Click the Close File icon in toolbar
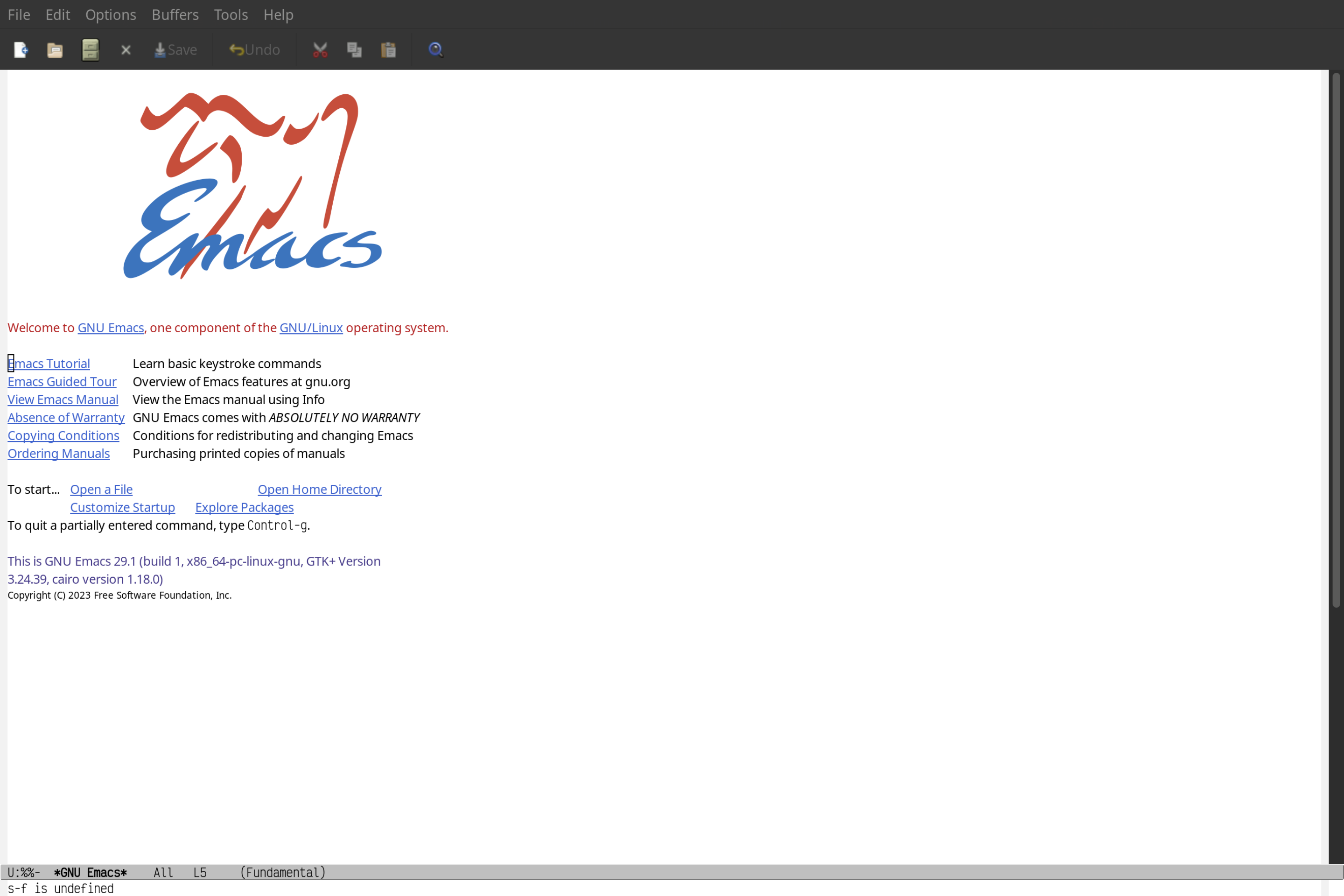Screen dimensions: 1344x896 point(125,49)
